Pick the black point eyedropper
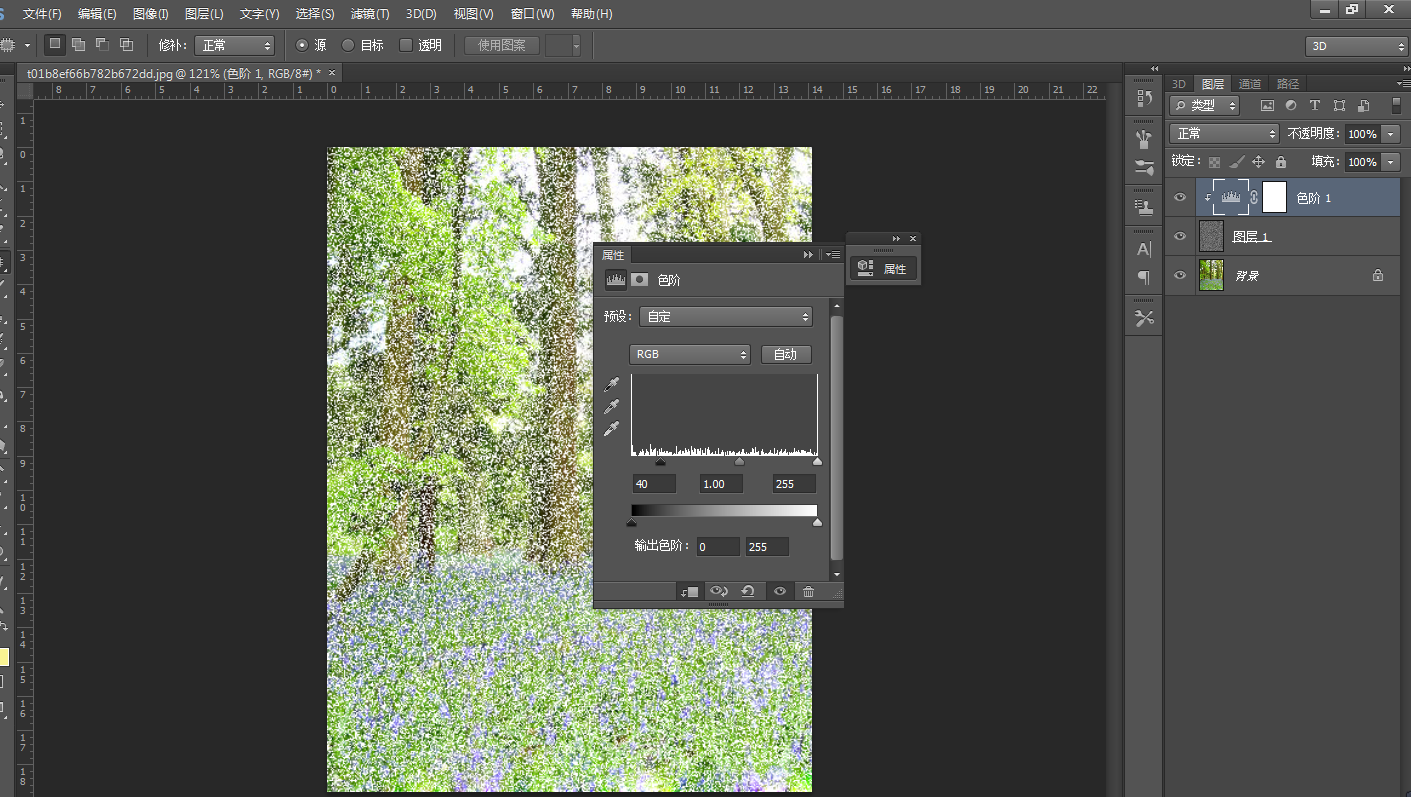The image size is (1411, 797). (611, 385)
